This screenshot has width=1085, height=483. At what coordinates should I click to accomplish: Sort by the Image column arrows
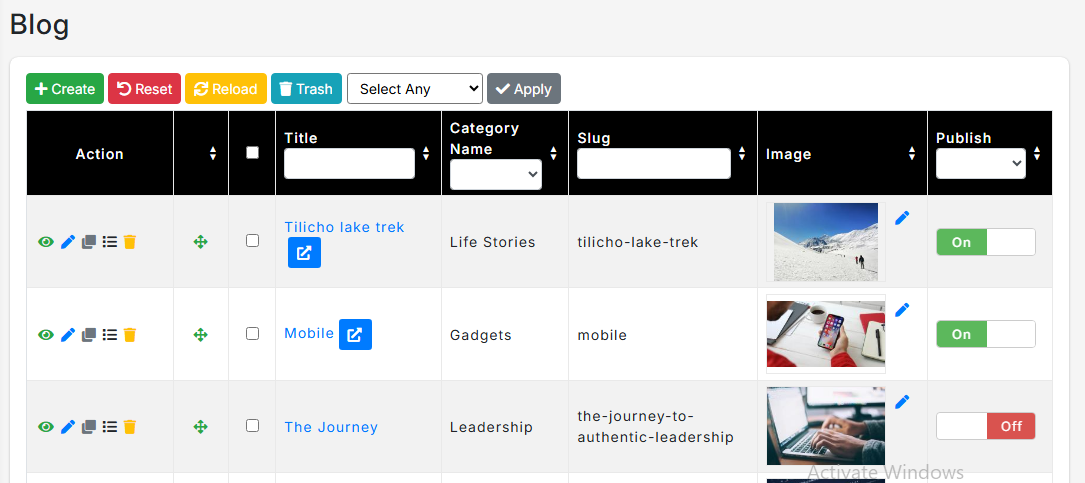[x=912, y=154]
